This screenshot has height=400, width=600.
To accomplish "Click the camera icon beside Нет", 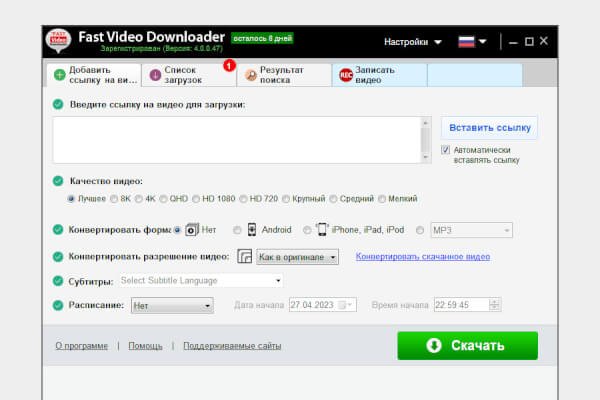I will click(x=192, y=230).
